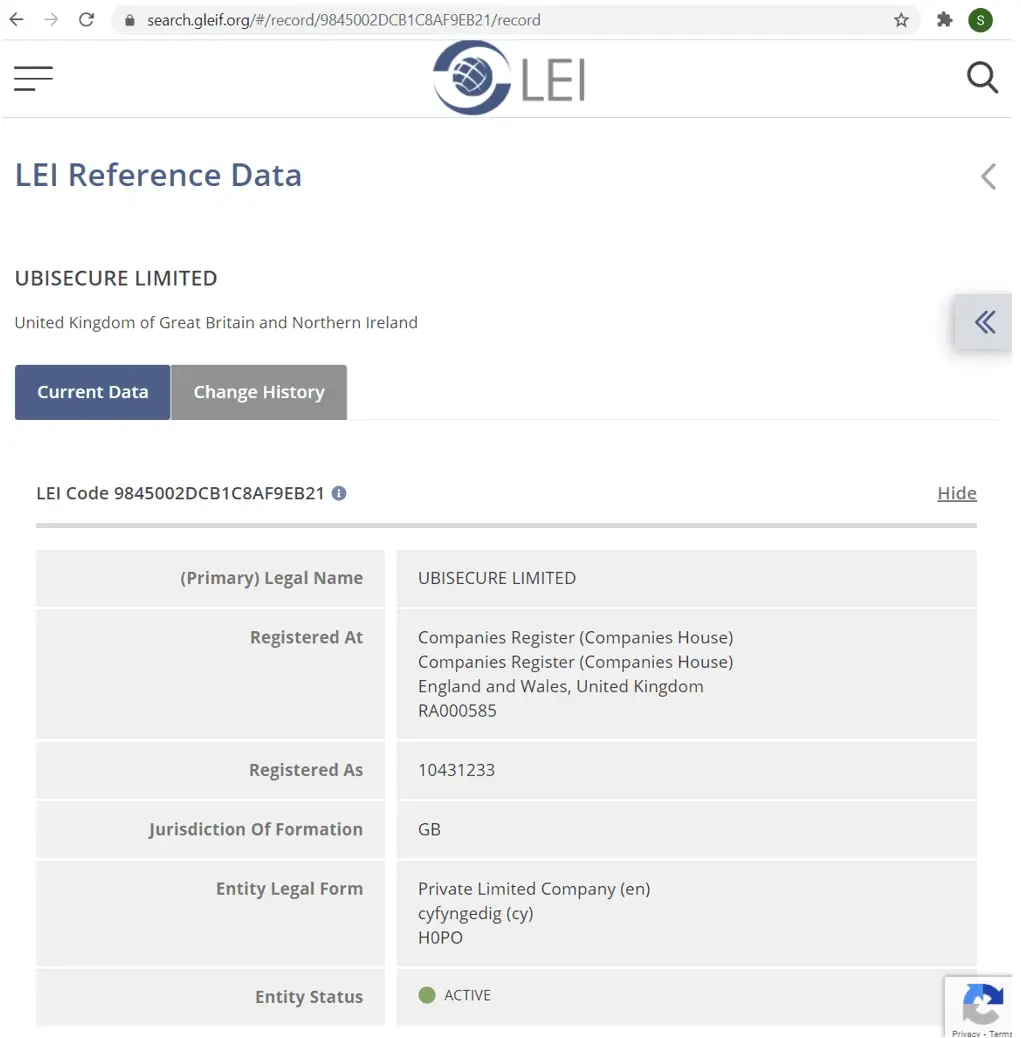Click the Jurisdiction Of Formation label
Screen dimensions: 1021x1038
click(x=256, y=829)
